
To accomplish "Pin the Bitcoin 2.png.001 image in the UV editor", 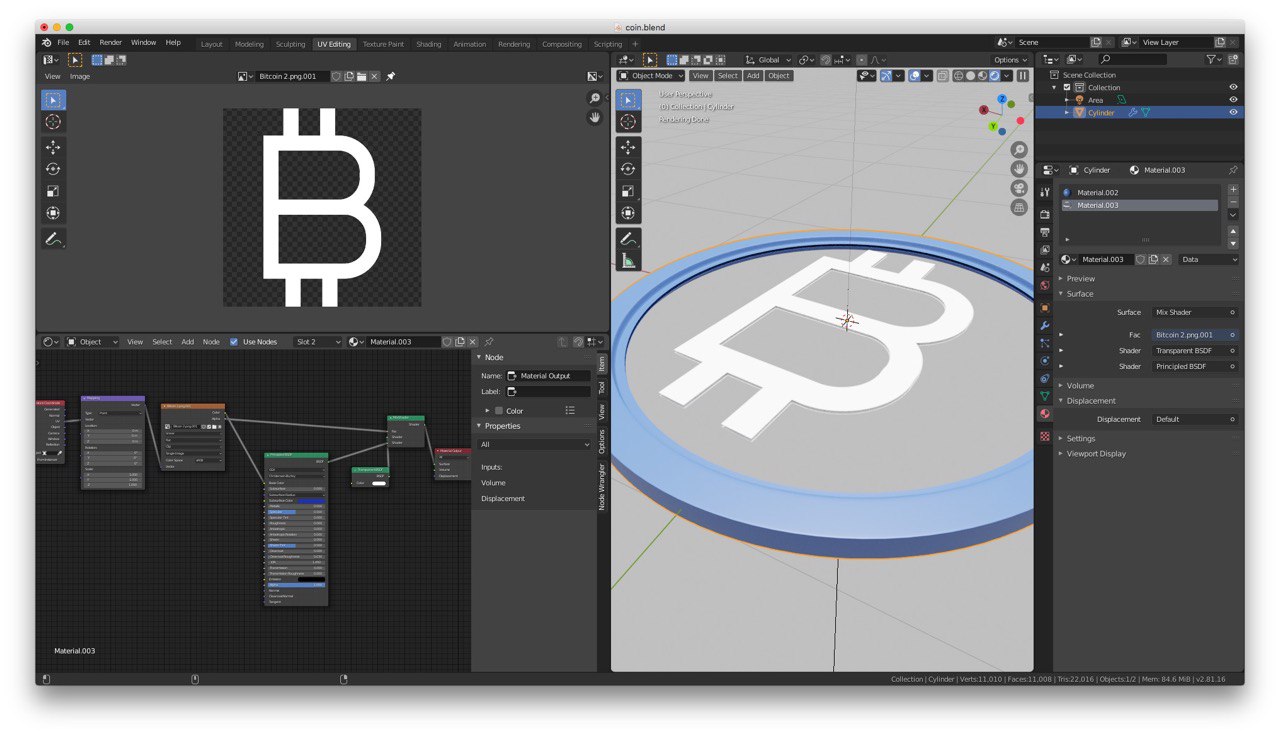I will pyautogui.click(x=391, y=76).
